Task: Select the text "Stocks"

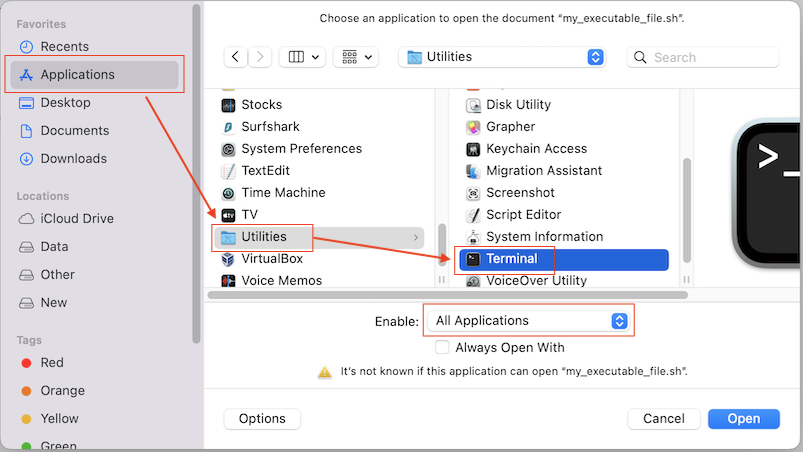Action: 262,105
